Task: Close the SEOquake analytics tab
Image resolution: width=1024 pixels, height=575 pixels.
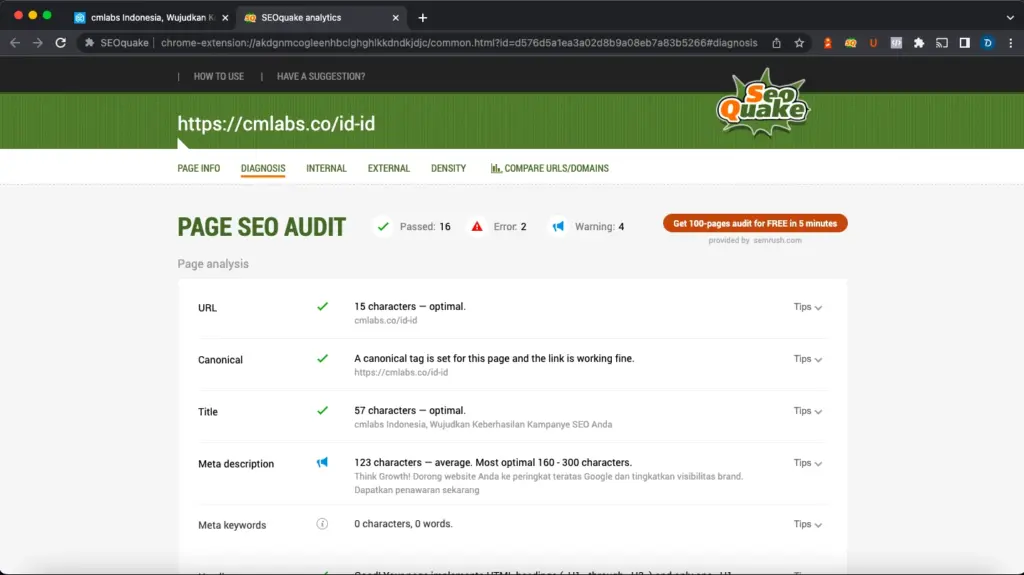Action: [x=395, y=18]
